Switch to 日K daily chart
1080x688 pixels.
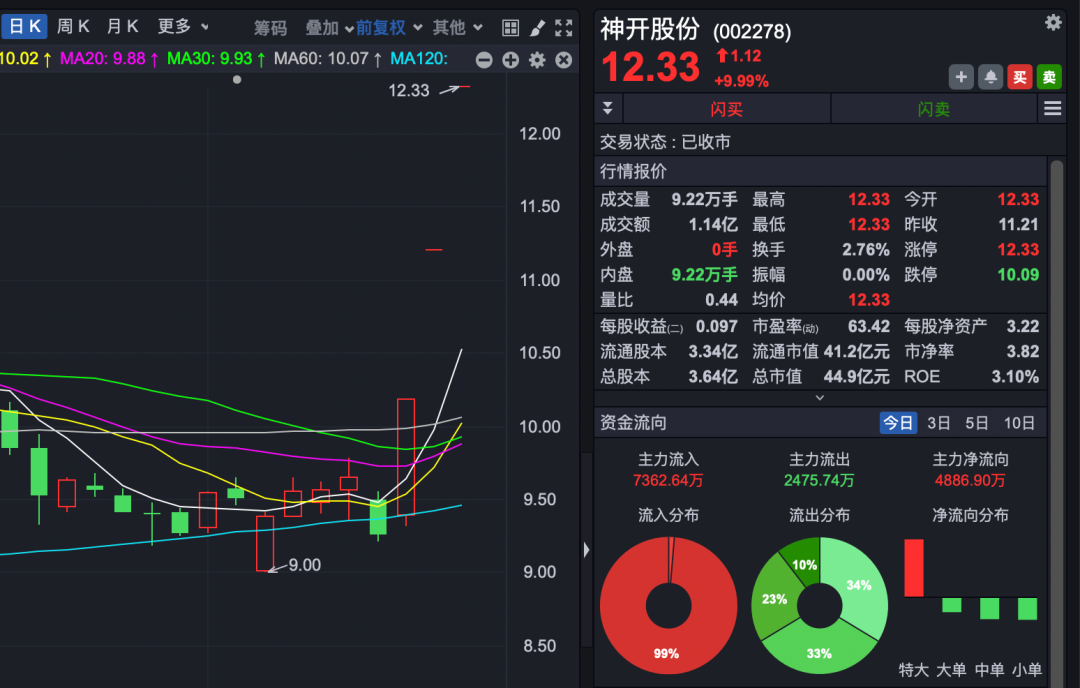click(25, 27)
